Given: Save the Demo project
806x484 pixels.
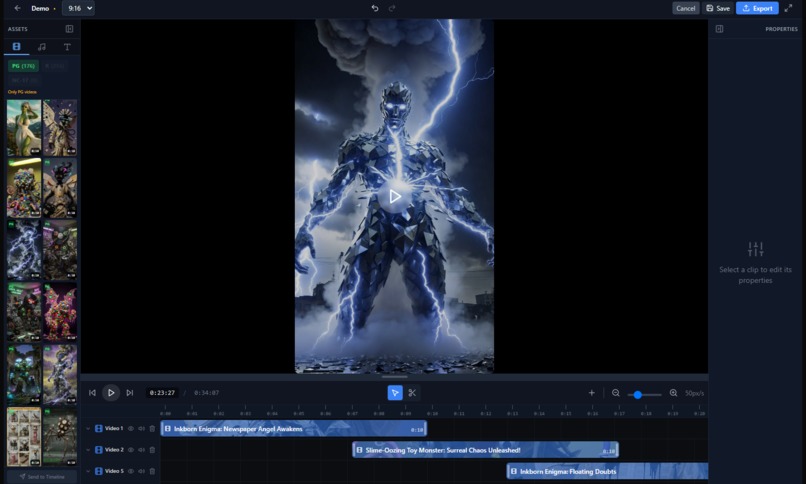Looking at the screenshot, I should coord(718,8).
